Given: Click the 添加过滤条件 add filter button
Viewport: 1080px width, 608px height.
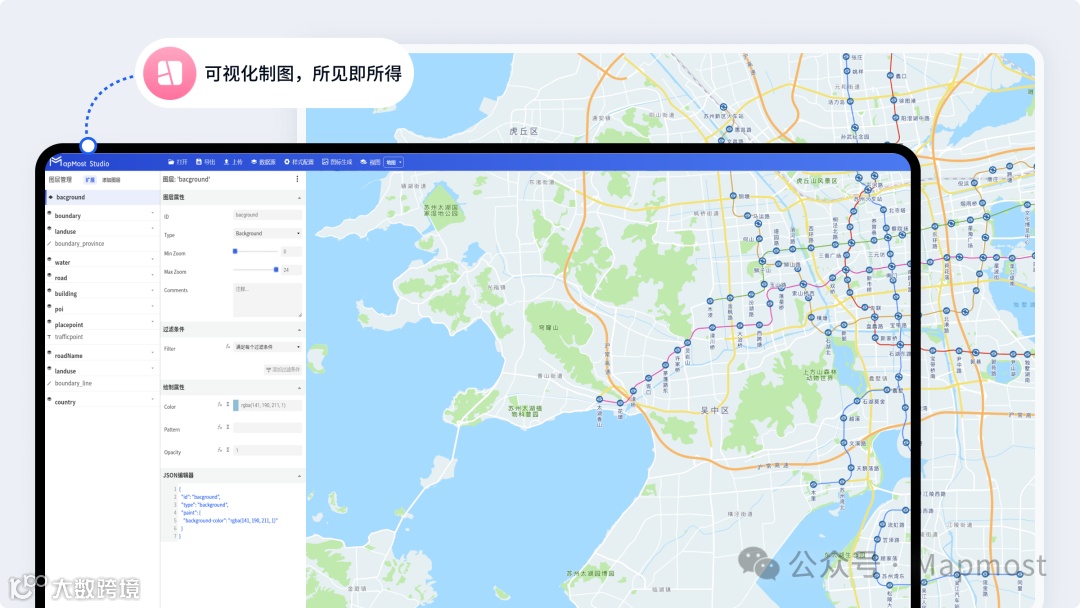Looking at the screenshot, I should [282, 370].
